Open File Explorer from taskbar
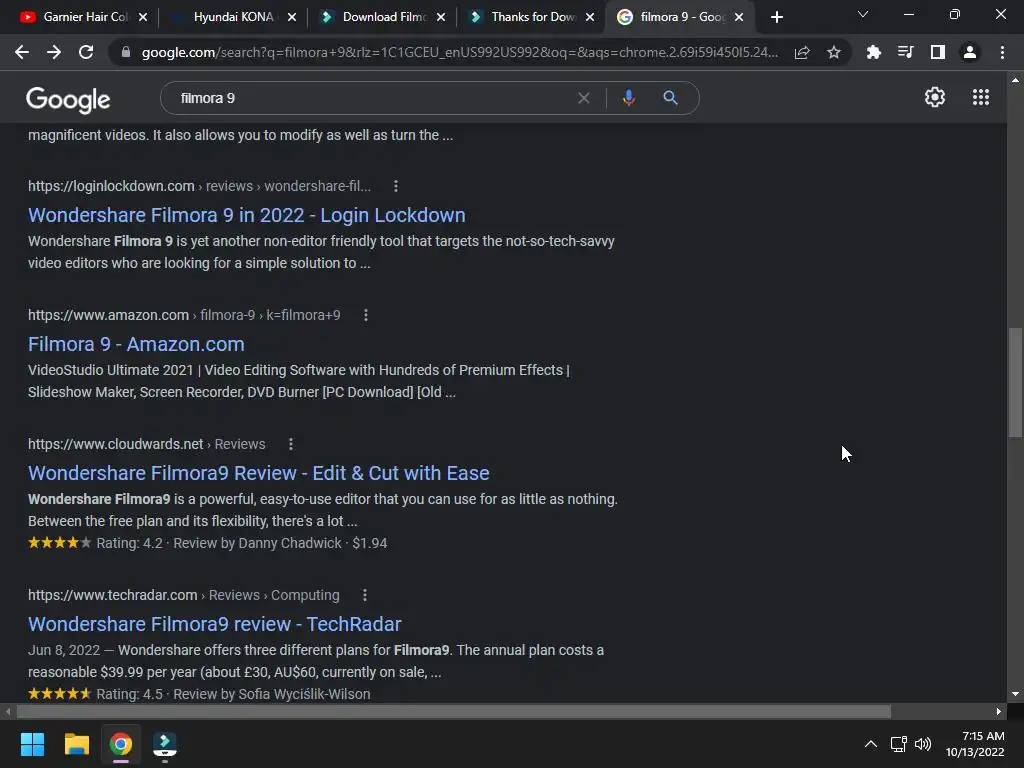 76,744
